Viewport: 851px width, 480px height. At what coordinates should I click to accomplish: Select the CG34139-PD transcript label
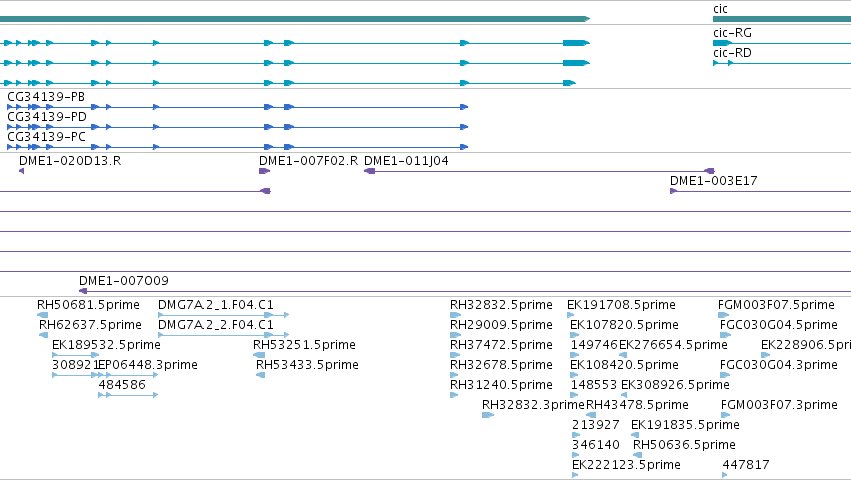coord(47,117)
